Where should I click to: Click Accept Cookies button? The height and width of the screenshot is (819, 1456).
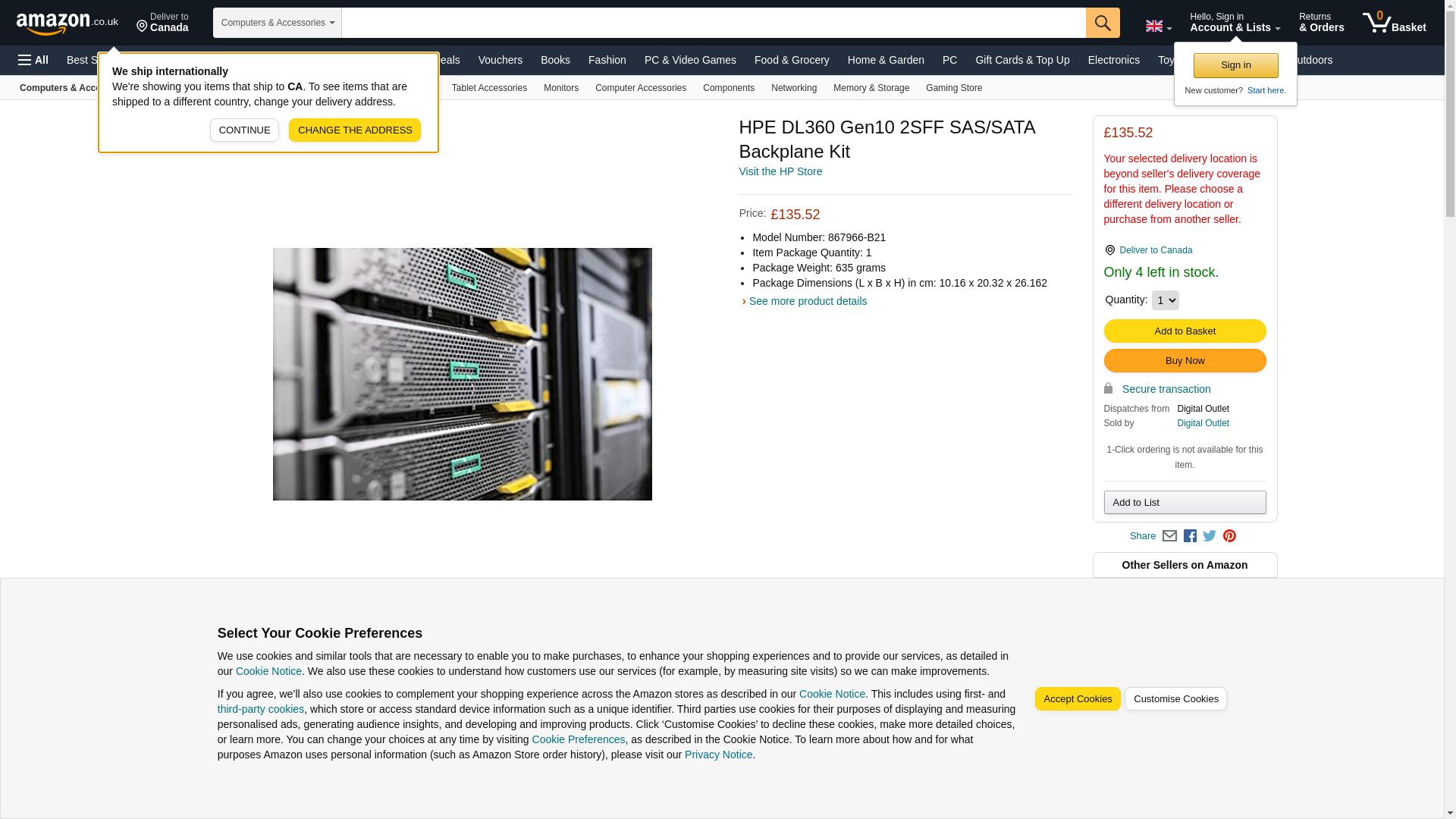click(x=1077, y=699)
